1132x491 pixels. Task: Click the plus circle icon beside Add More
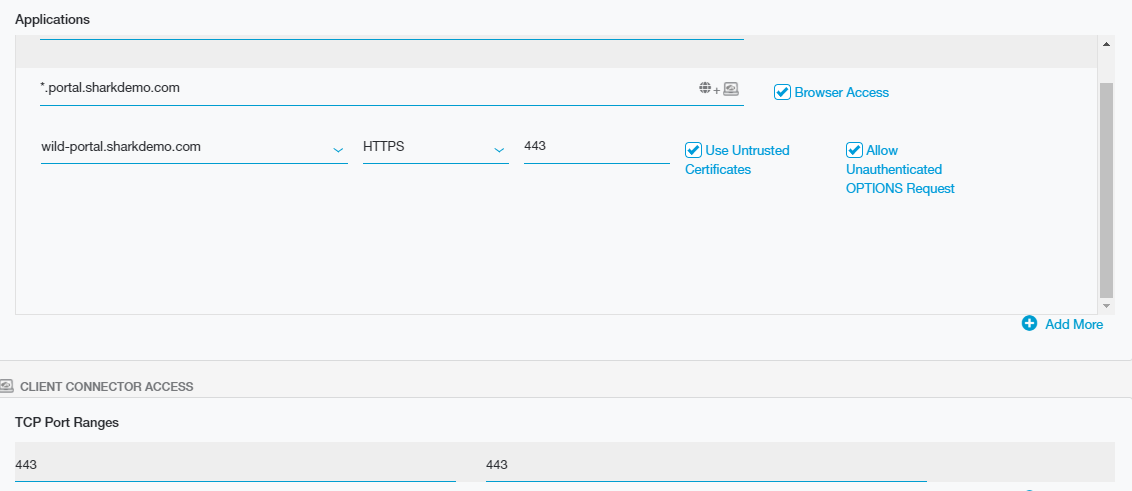click(x=1029, y=323)
